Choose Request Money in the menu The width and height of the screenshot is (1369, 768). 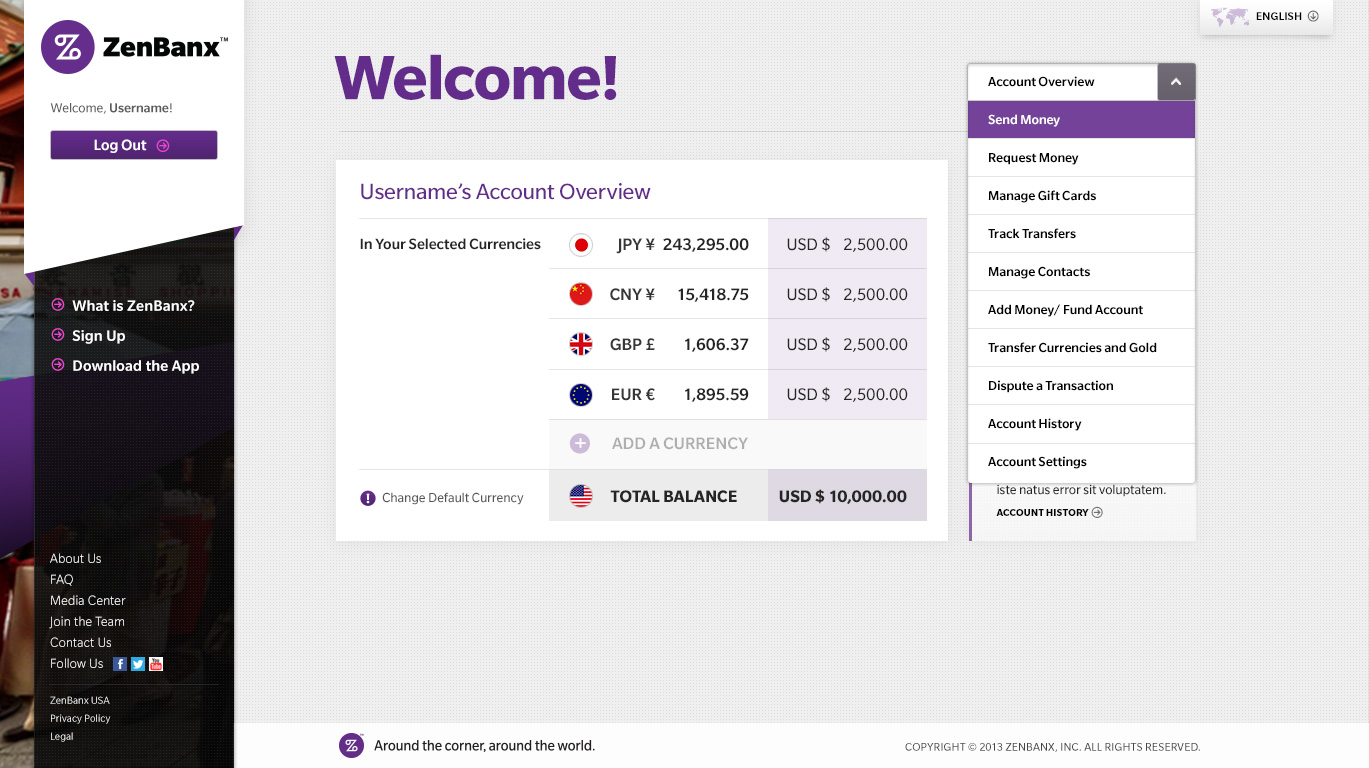[x=1081, y=158]
